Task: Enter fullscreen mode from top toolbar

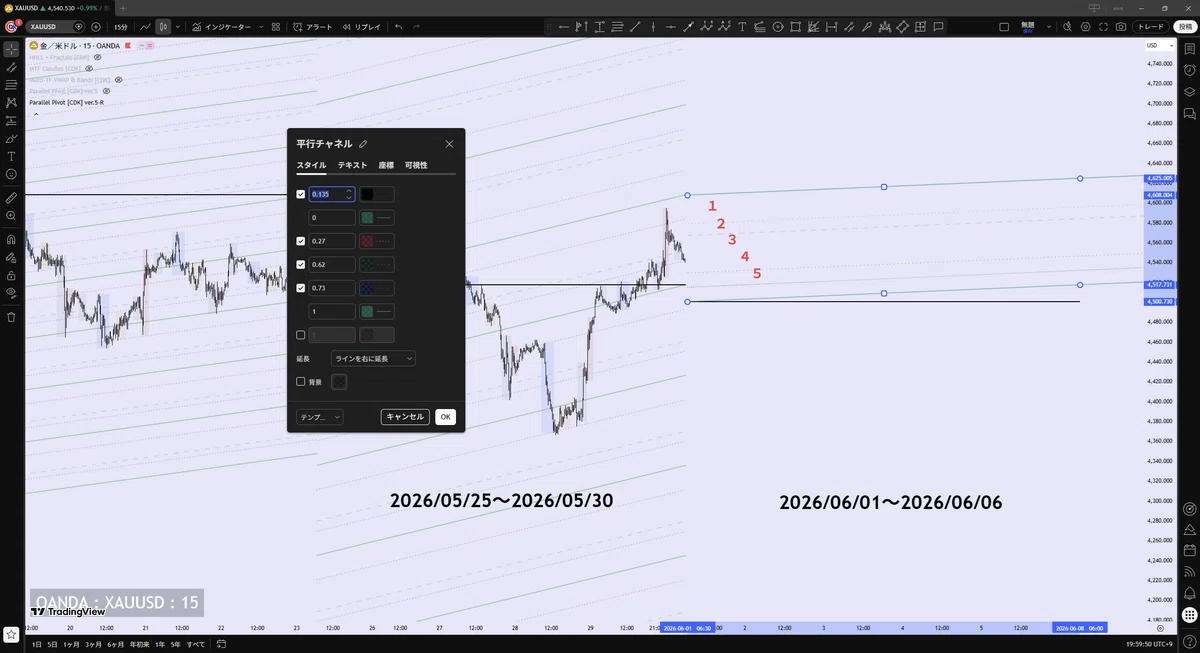Action: 1103,27
